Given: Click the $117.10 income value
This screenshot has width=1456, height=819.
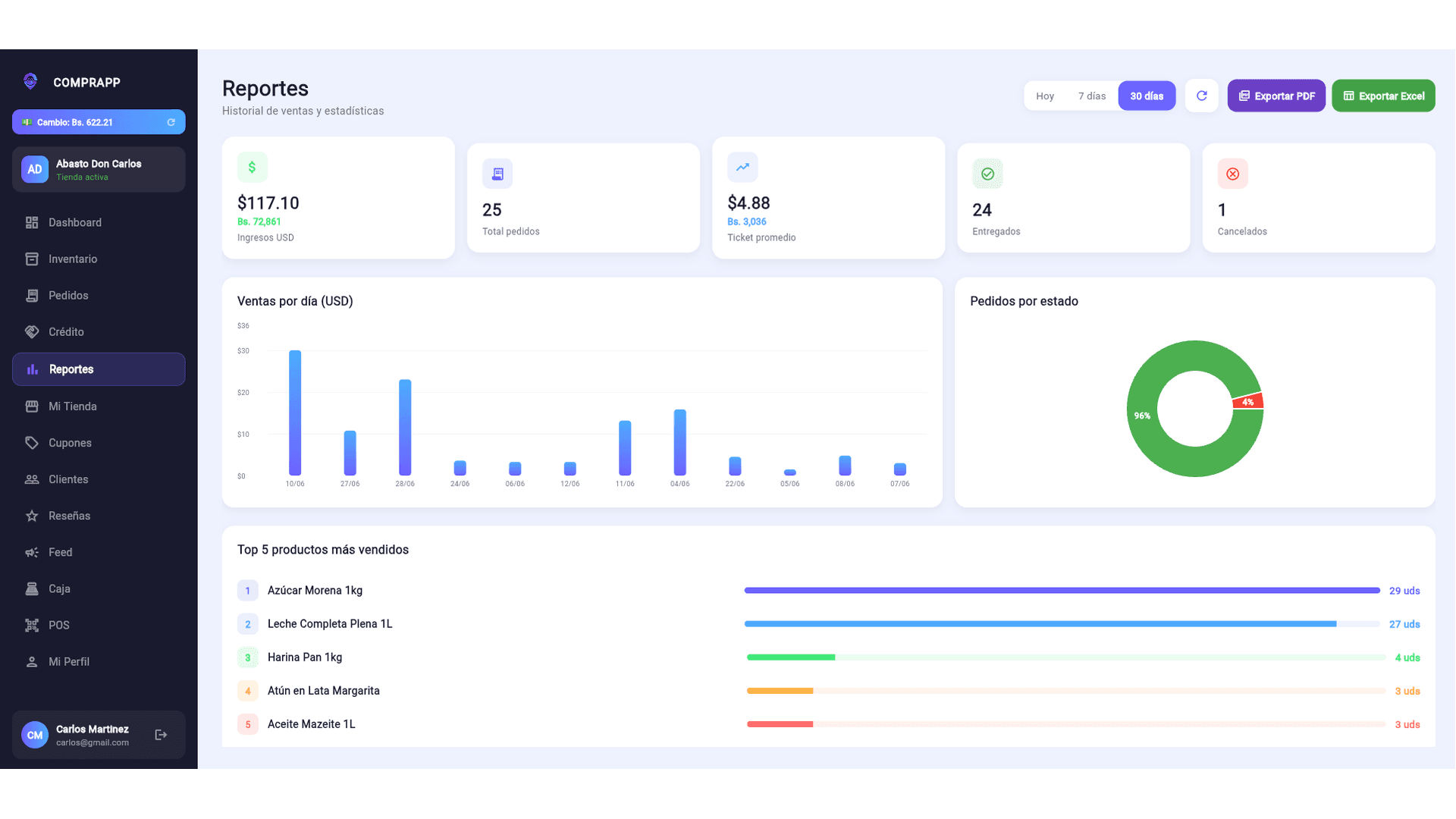Looking at the screenshot, I should tap(268, 202).
